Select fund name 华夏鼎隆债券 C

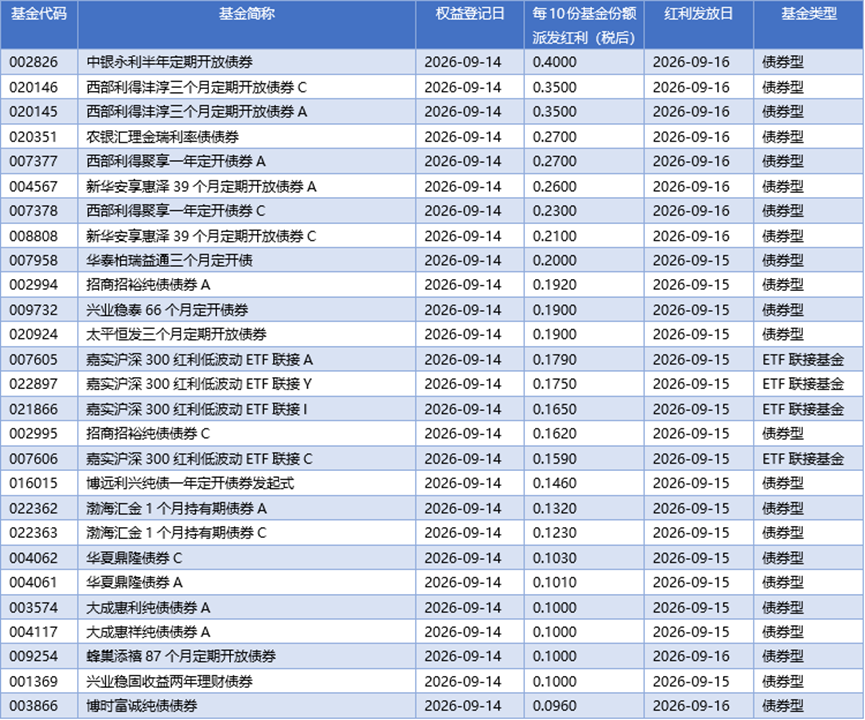coord(134,558)
